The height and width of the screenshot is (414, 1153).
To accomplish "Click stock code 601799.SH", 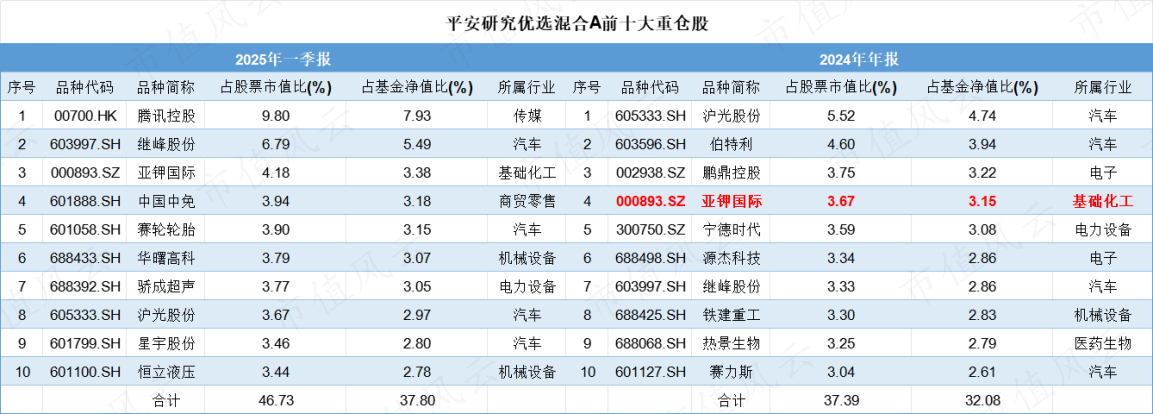I will pos(85,343).
